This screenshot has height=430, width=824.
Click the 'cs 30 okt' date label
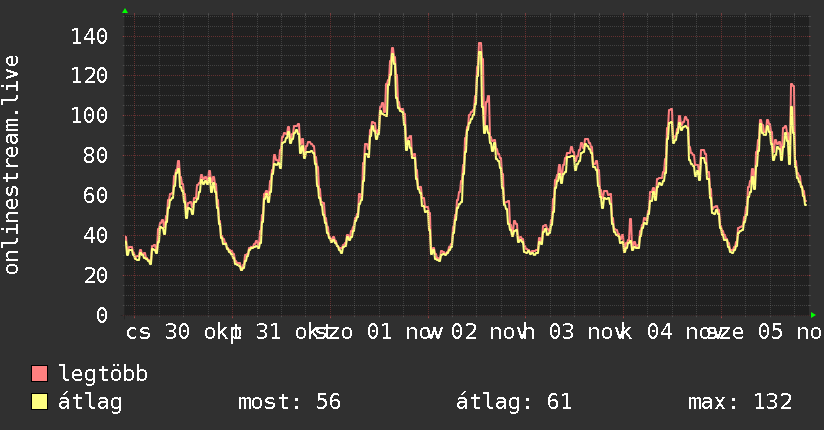(181, 332)
